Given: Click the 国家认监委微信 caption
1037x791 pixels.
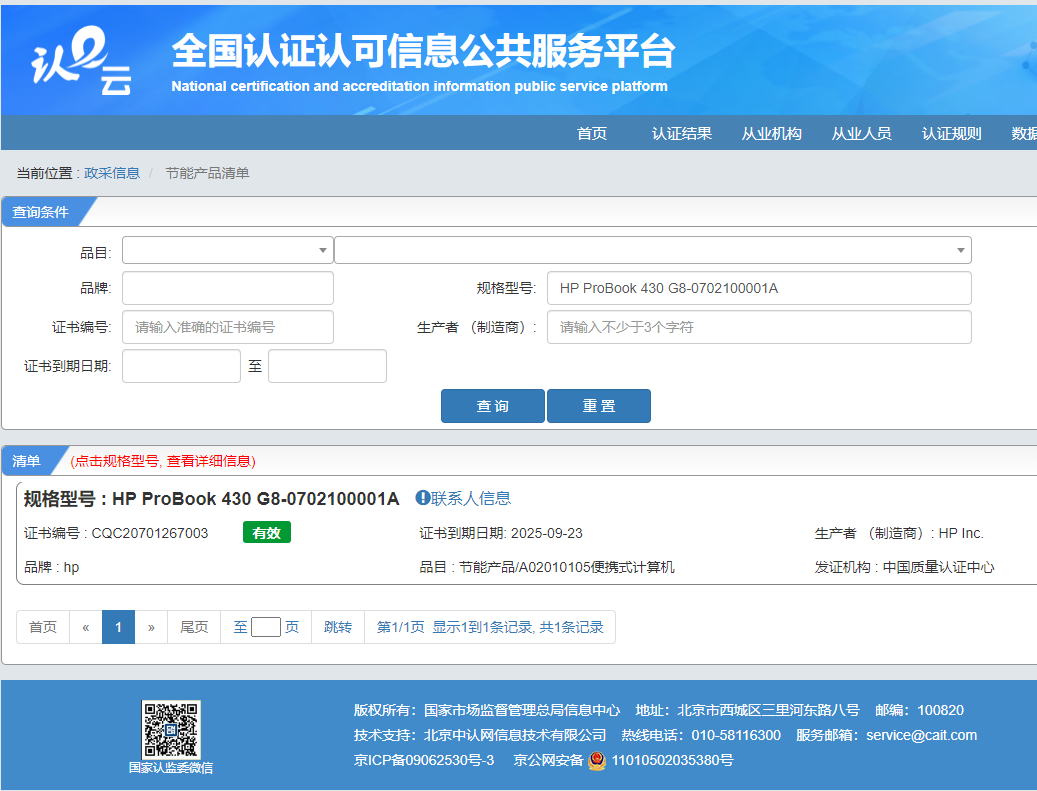Looking at the screenshot, I should click(x=171, y=768).
